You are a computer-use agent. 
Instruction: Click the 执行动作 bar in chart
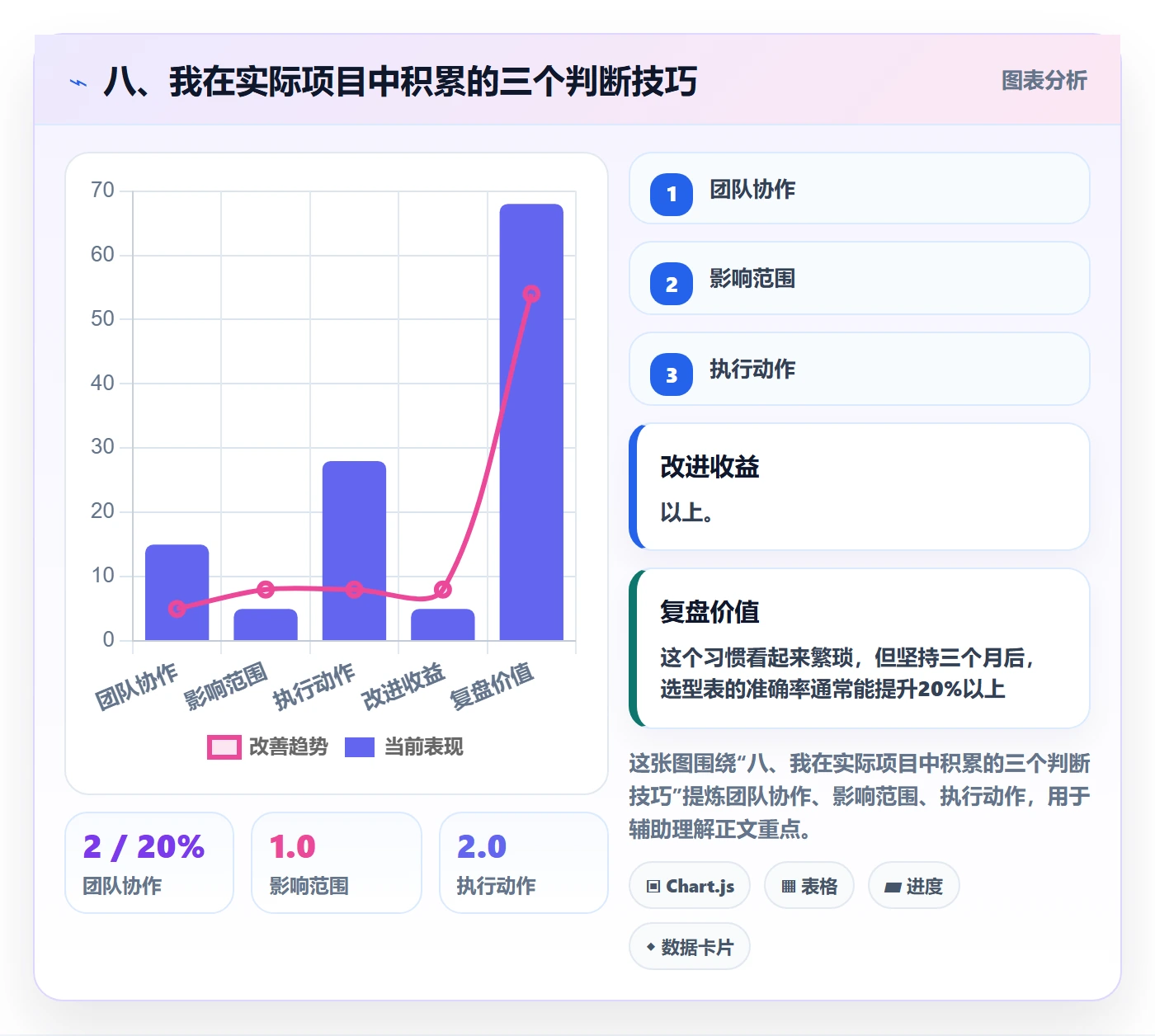pos(354,550)
